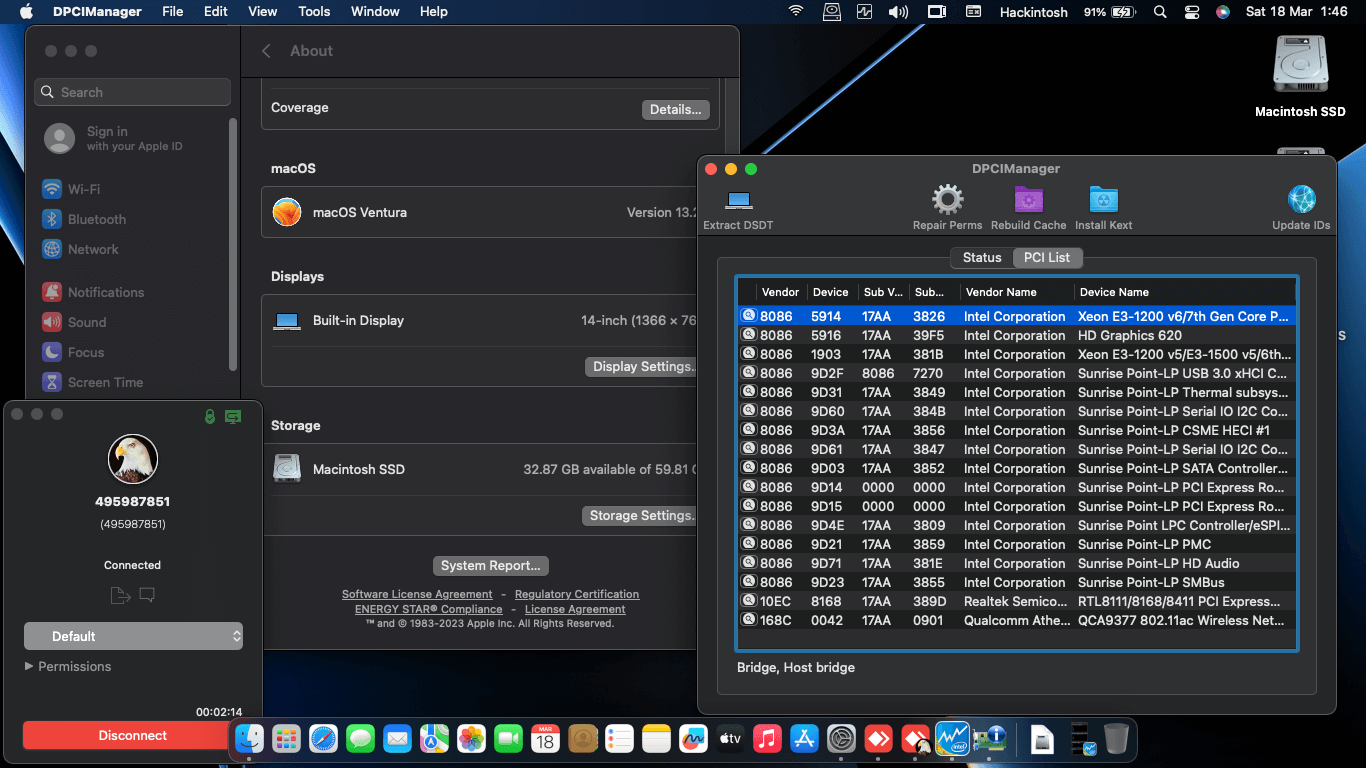Open Reminders from the Dock
1366x768 pixels.
pos(619,739)
